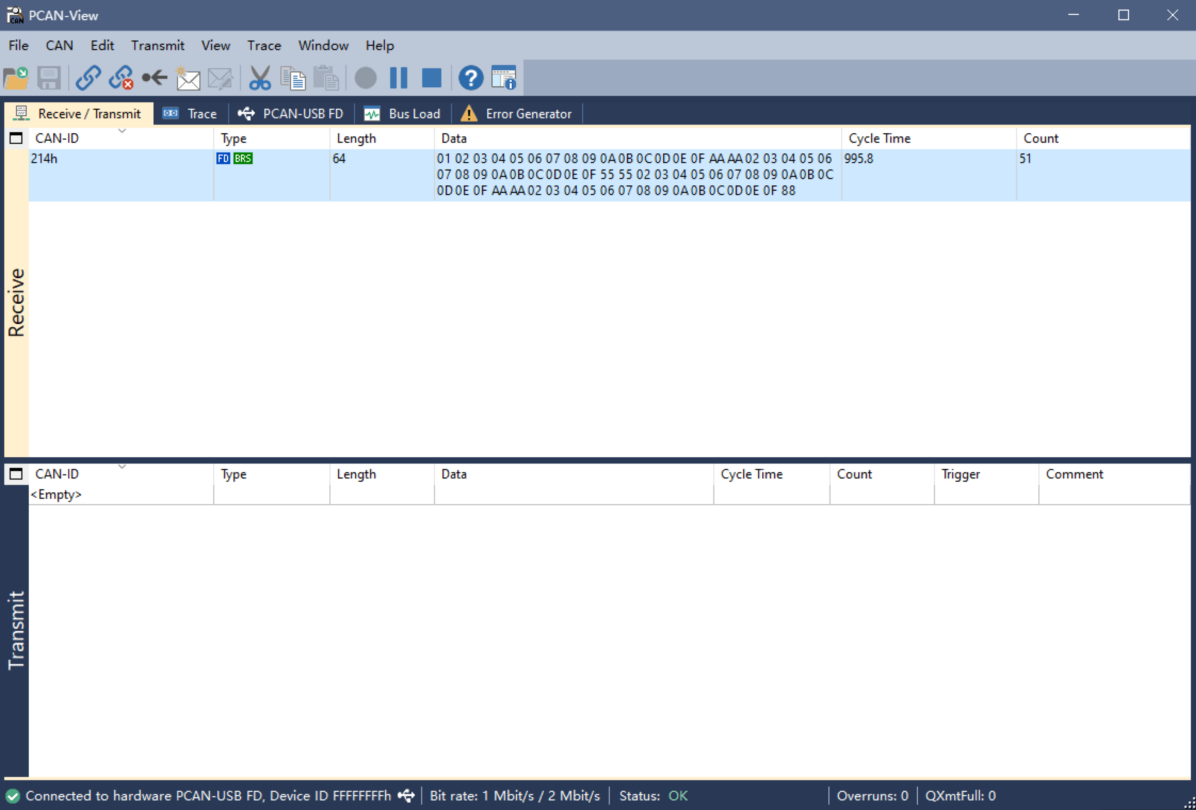Click the Reset hardware arrow icon

154,78
